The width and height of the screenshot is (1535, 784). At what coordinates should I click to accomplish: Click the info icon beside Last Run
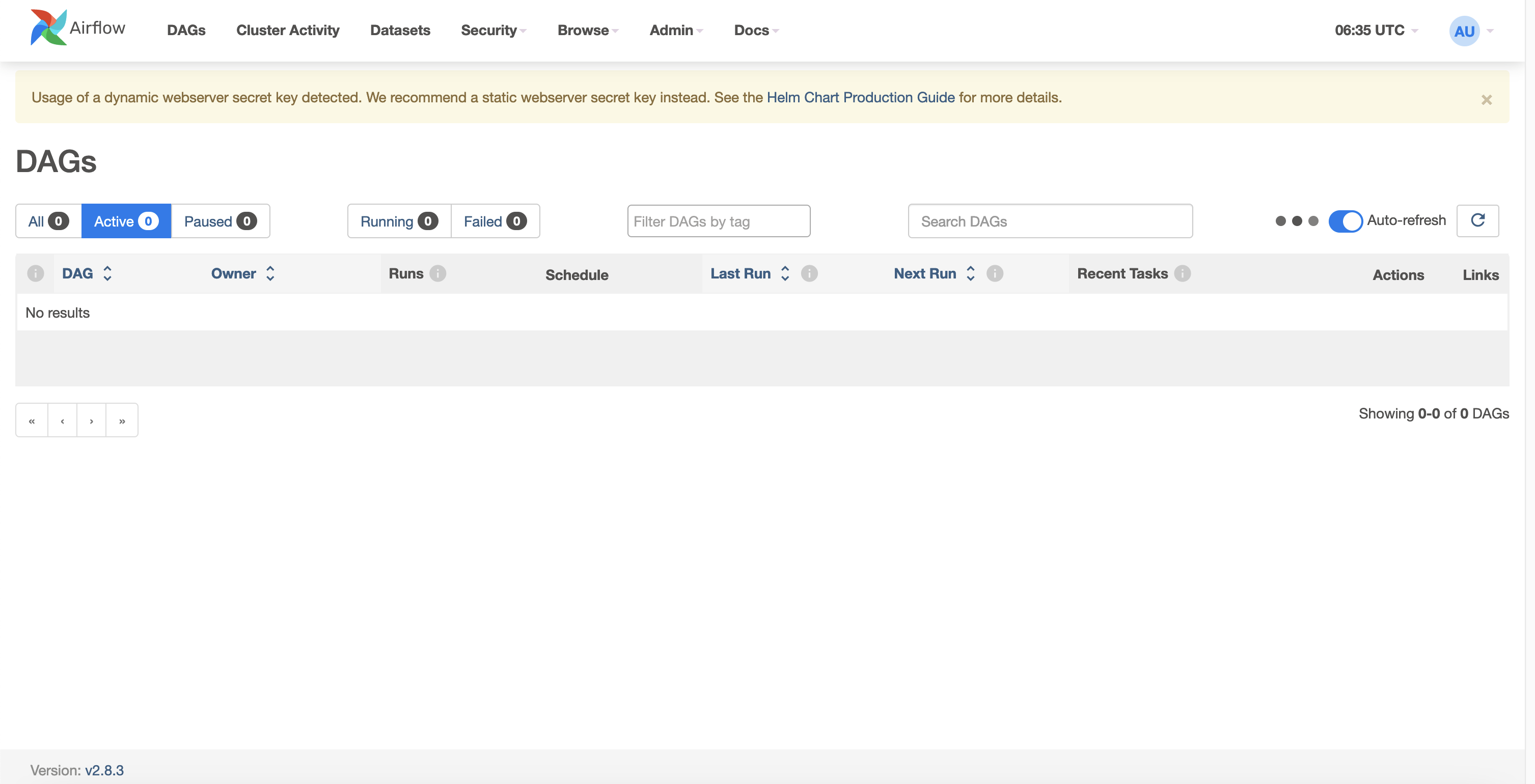(809, 273)
